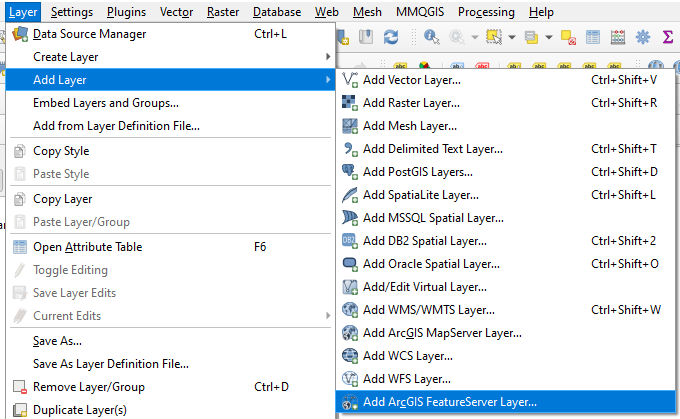Select the highlighted Add Layer entry
This screenshot has height=419, width=680.
170,80
